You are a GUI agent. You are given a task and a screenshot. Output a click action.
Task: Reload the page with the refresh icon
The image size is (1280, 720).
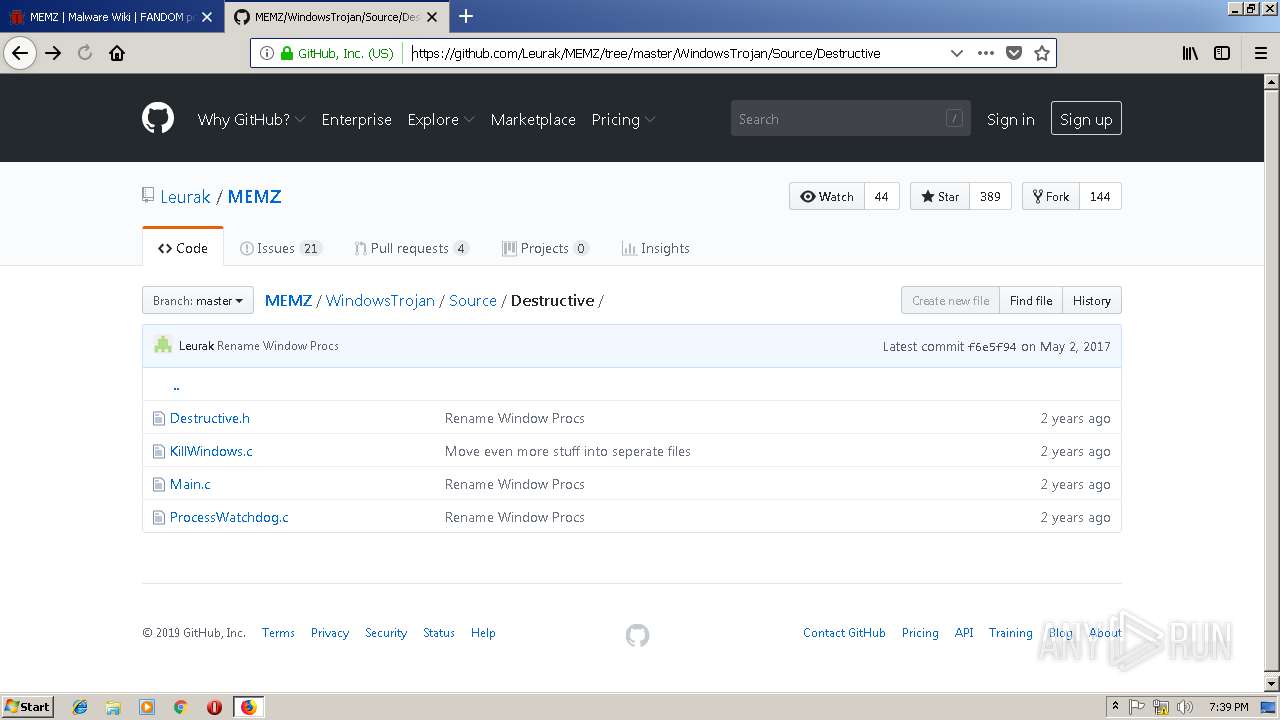point(85,53)
